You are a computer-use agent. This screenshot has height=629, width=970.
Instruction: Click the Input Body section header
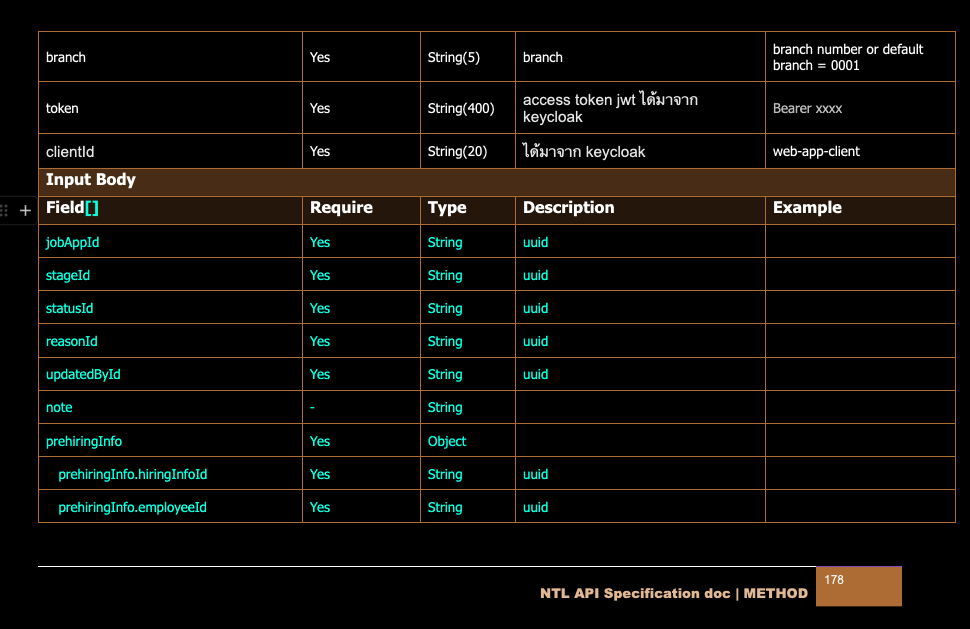click(91, 180)
